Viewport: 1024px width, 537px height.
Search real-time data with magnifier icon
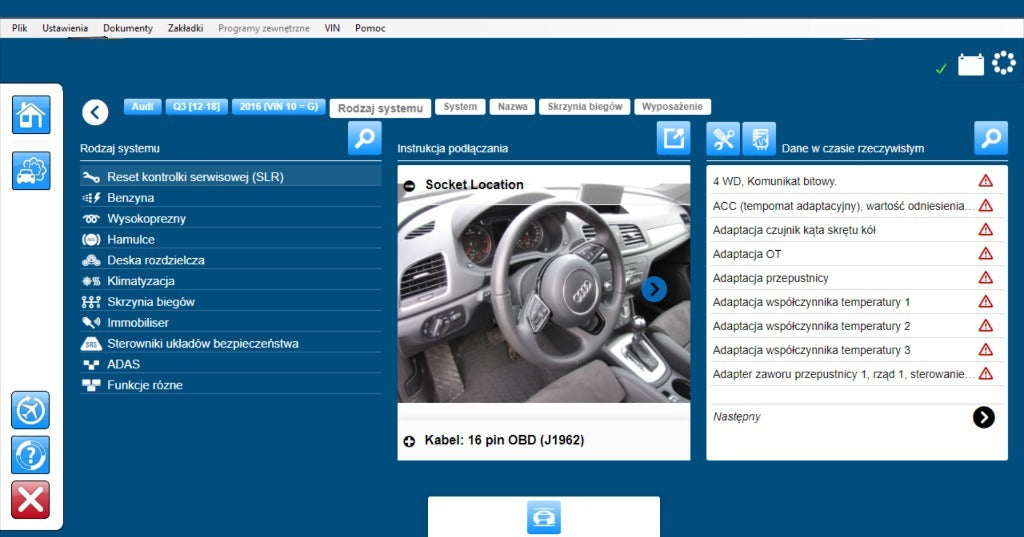(991, 138)
